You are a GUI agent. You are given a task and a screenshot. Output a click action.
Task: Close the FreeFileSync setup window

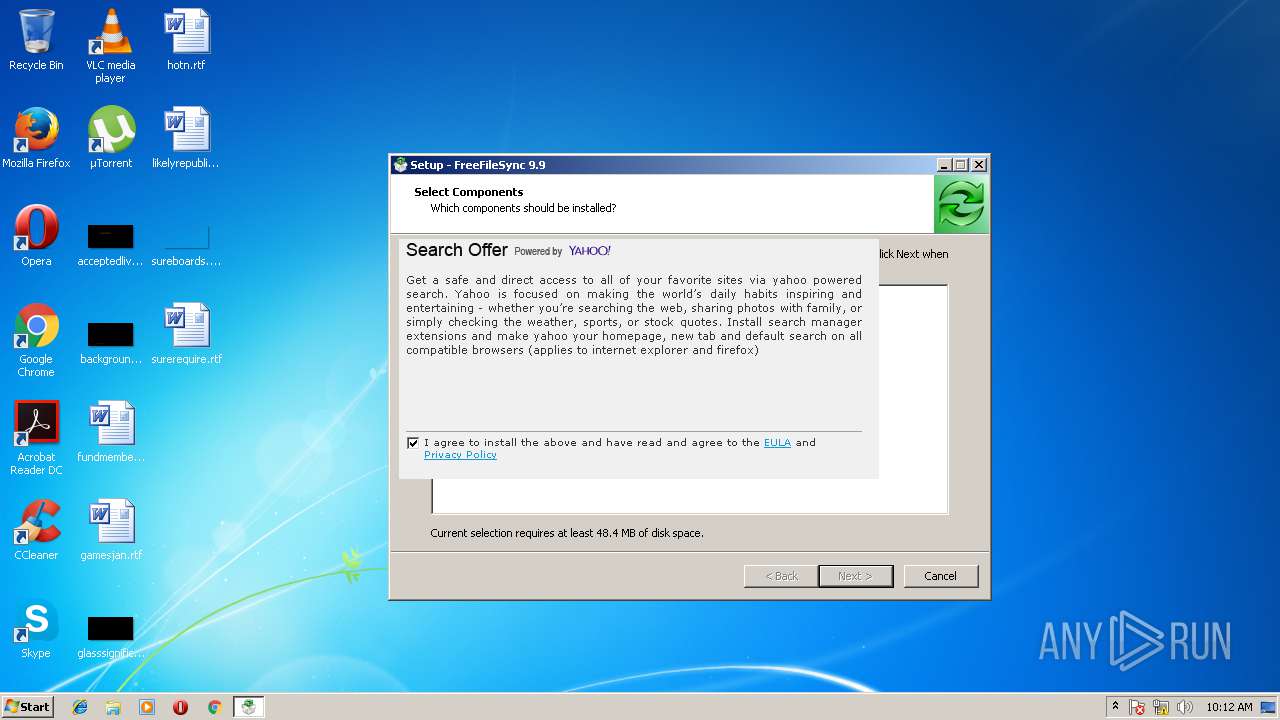coord(979,165)
